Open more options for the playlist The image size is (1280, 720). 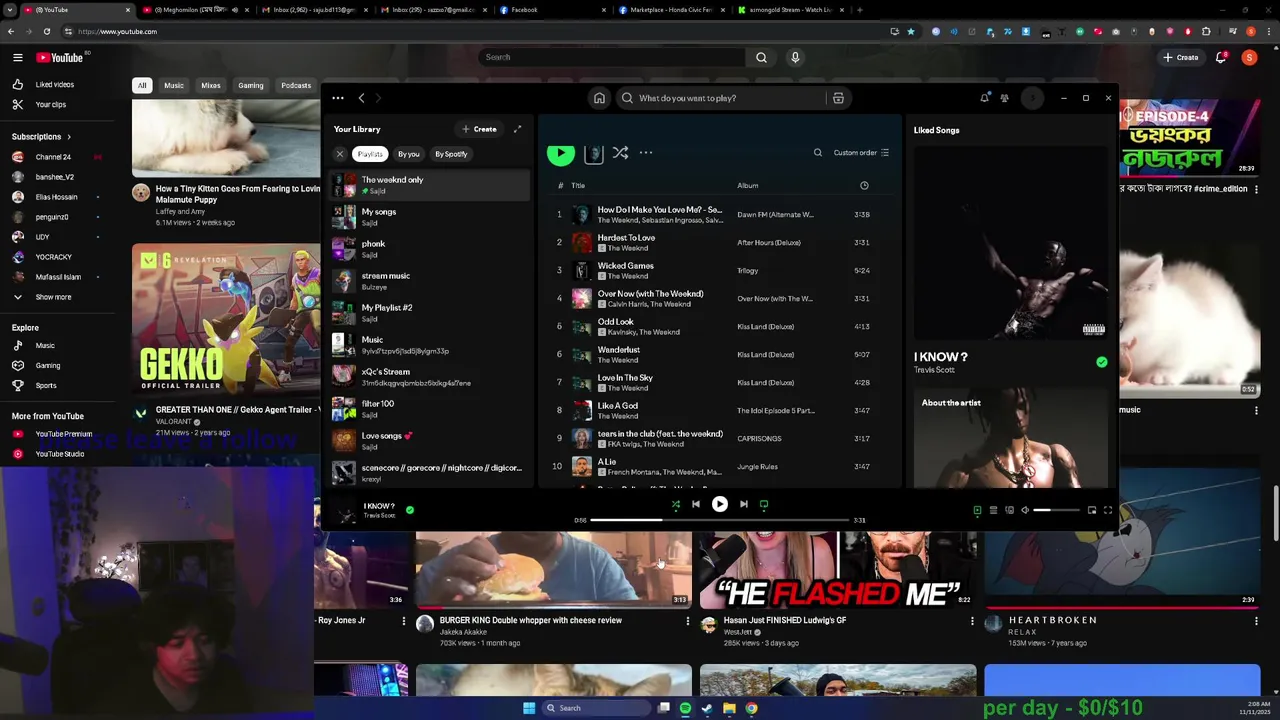click(646, 153)
